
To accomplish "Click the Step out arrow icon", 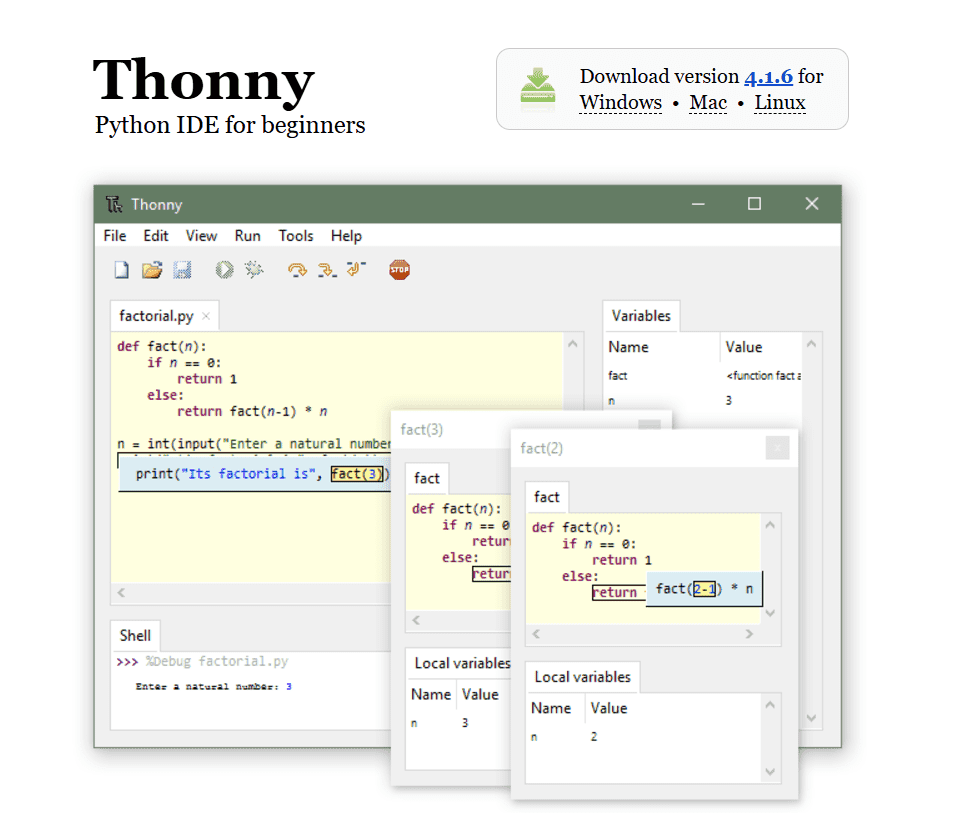I will 356,269.
